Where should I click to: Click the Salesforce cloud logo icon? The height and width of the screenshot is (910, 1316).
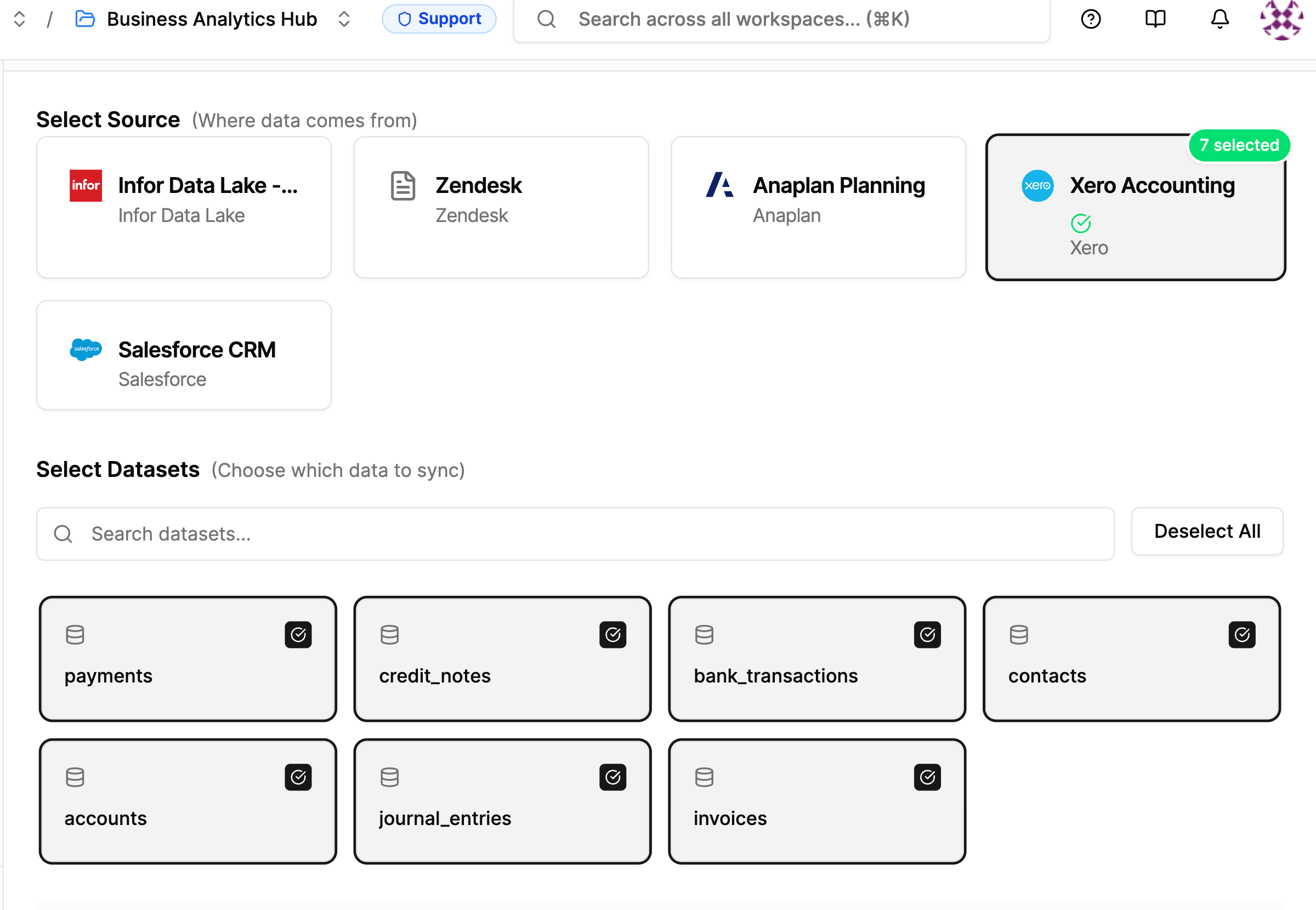[x=86, y=350]
